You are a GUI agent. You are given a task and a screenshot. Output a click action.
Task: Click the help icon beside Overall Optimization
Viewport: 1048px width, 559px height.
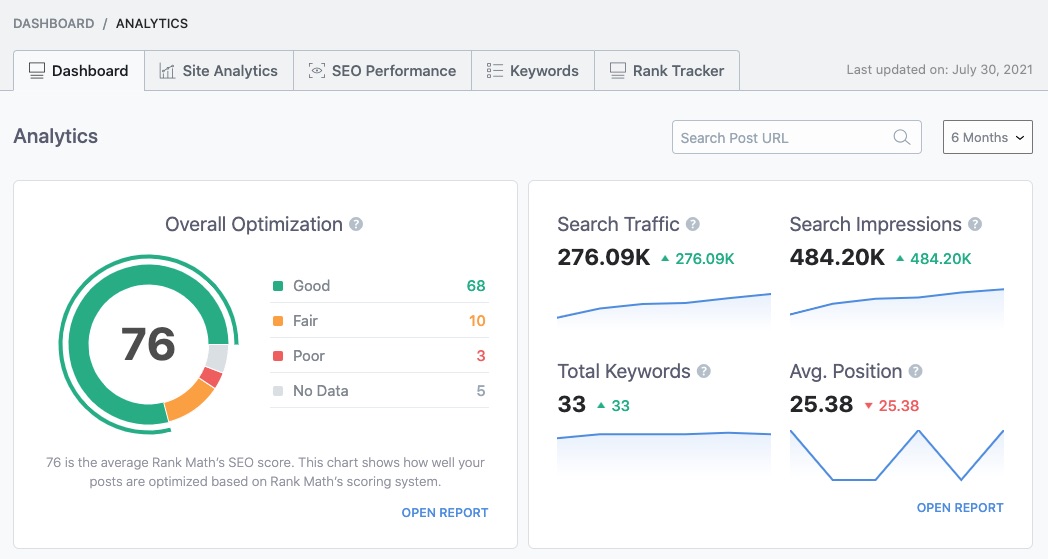click(x=356, y=225)
